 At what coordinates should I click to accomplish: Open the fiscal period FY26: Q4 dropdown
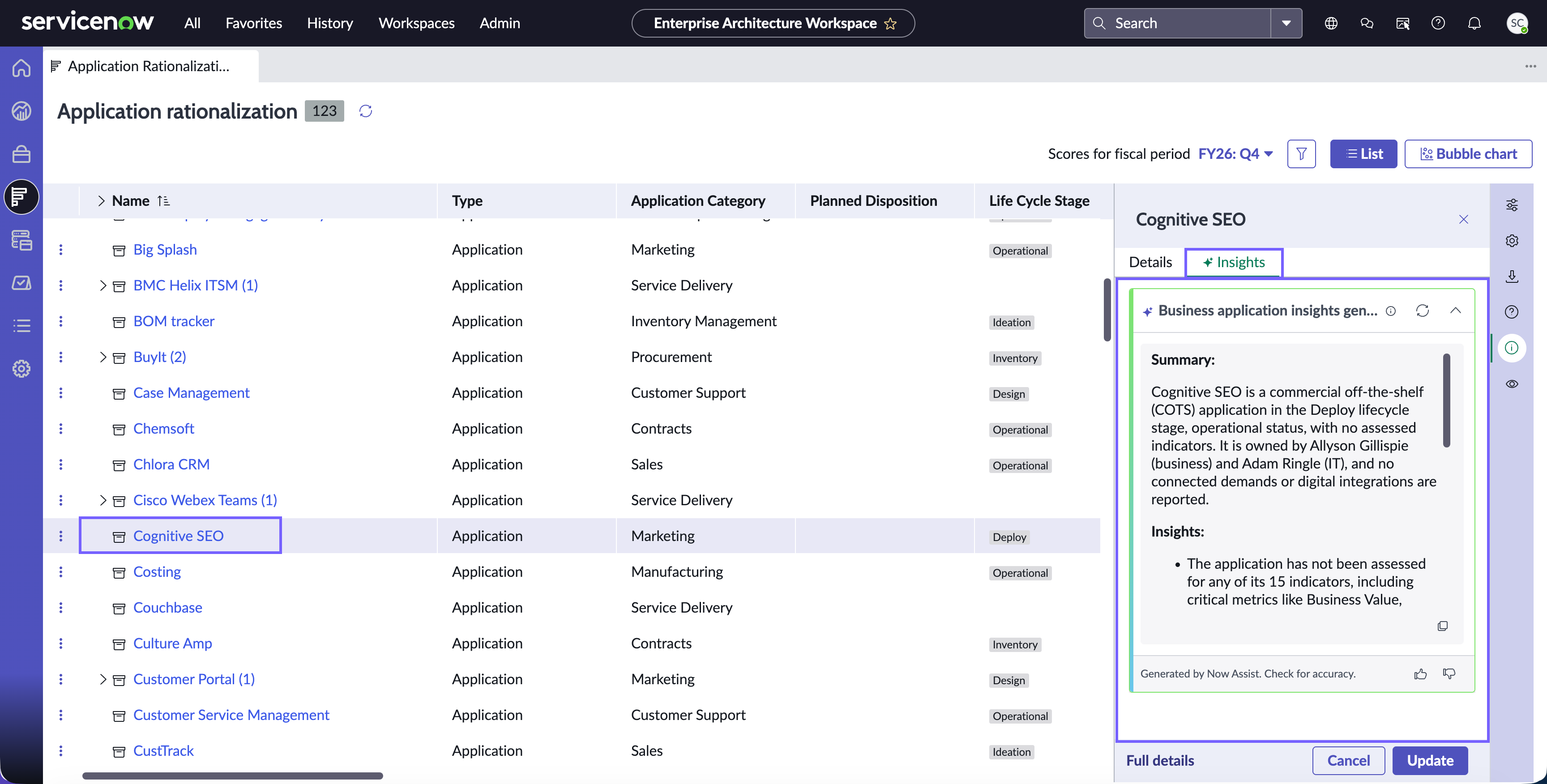click(x=1235, y=154)
